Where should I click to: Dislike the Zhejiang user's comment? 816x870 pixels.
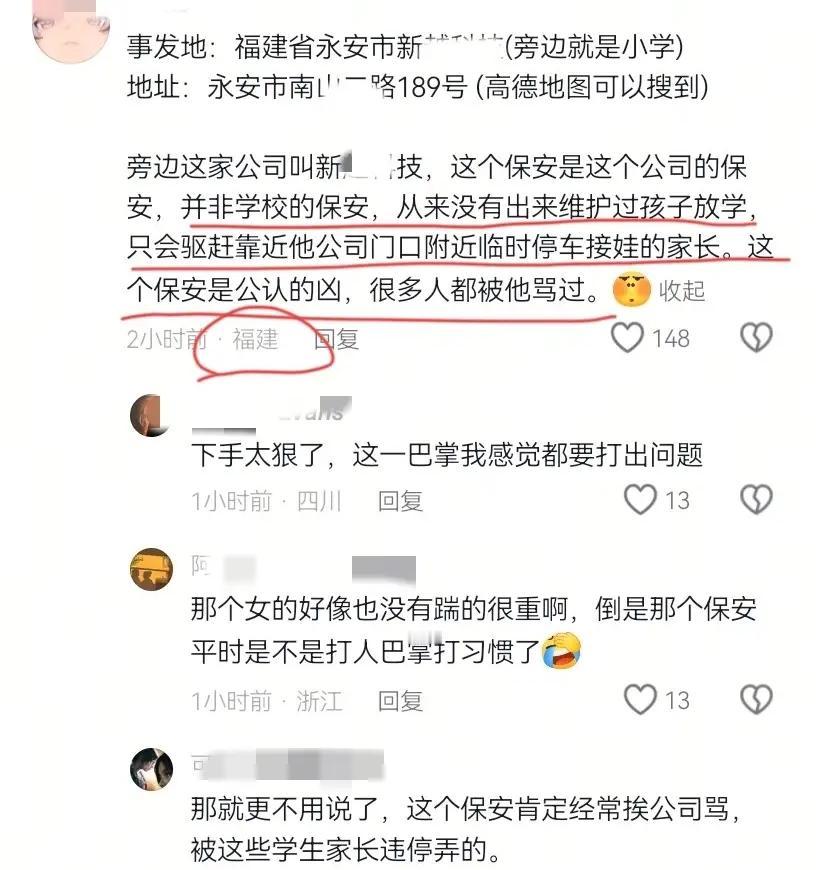757,699
